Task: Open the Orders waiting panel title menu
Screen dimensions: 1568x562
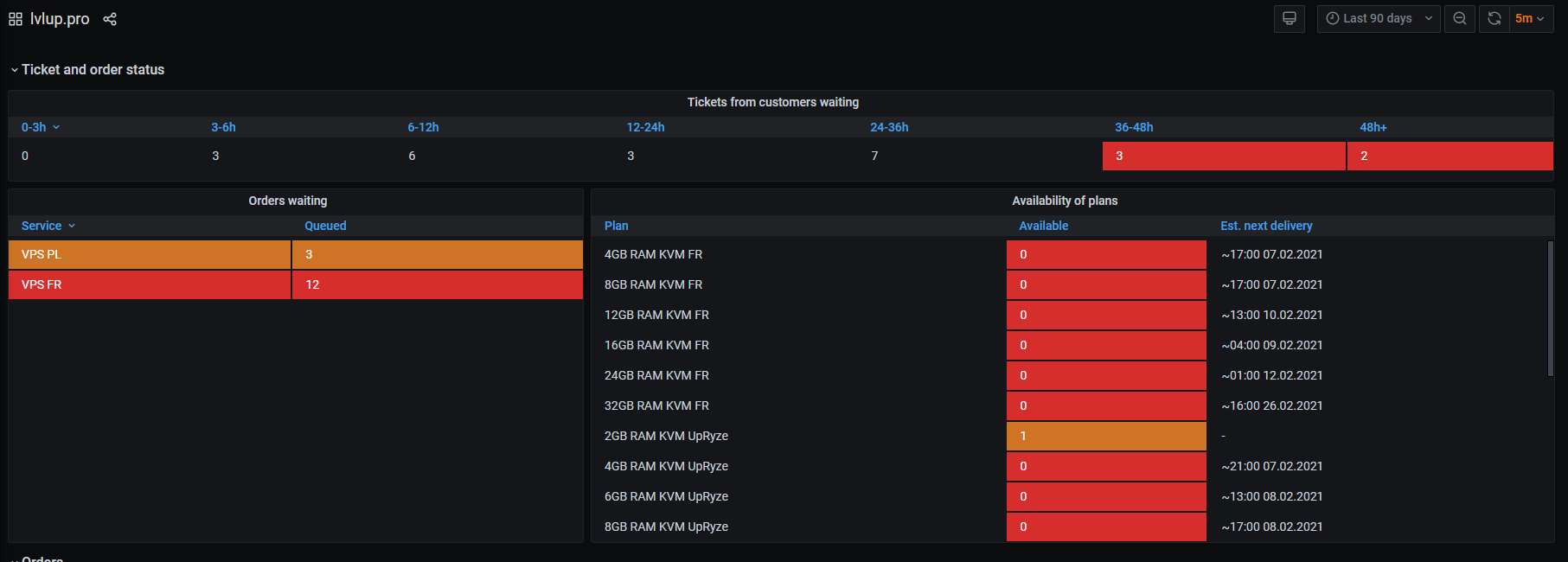Action: [x=287, y=201]
